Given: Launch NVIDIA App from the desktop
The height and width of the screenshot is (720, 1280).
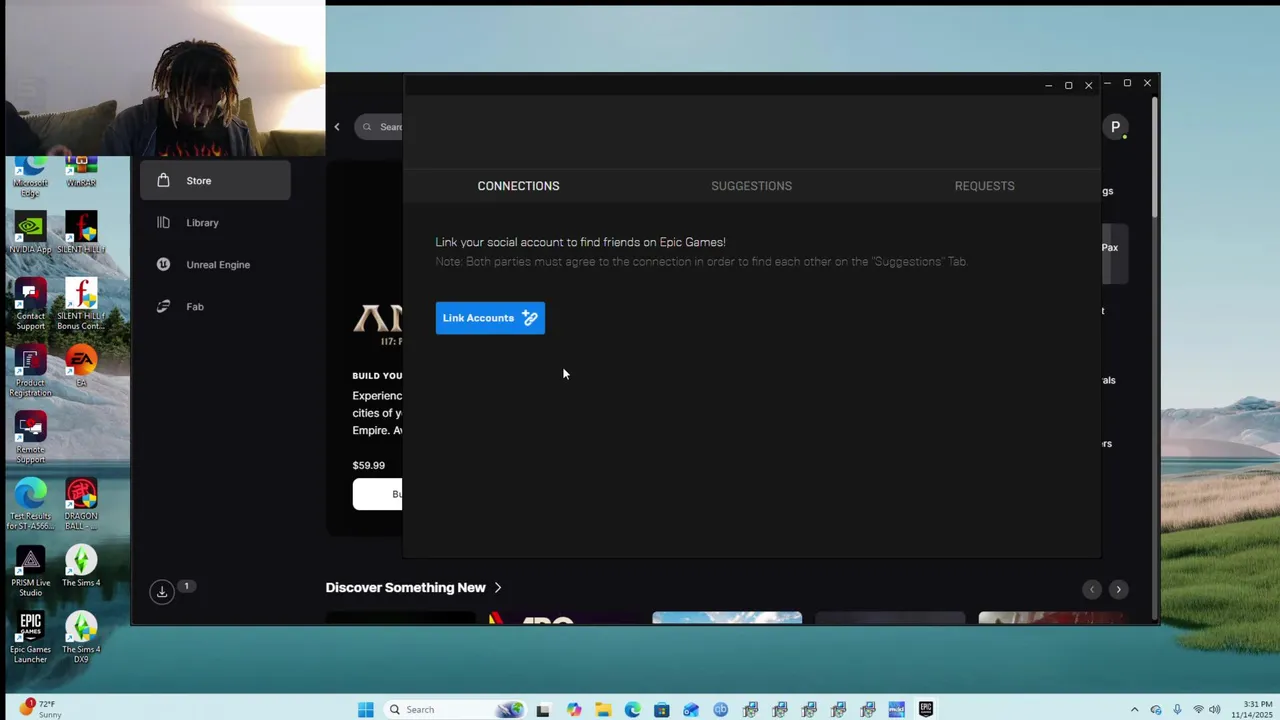Looking at the screenshot, I should coord(30,234).
